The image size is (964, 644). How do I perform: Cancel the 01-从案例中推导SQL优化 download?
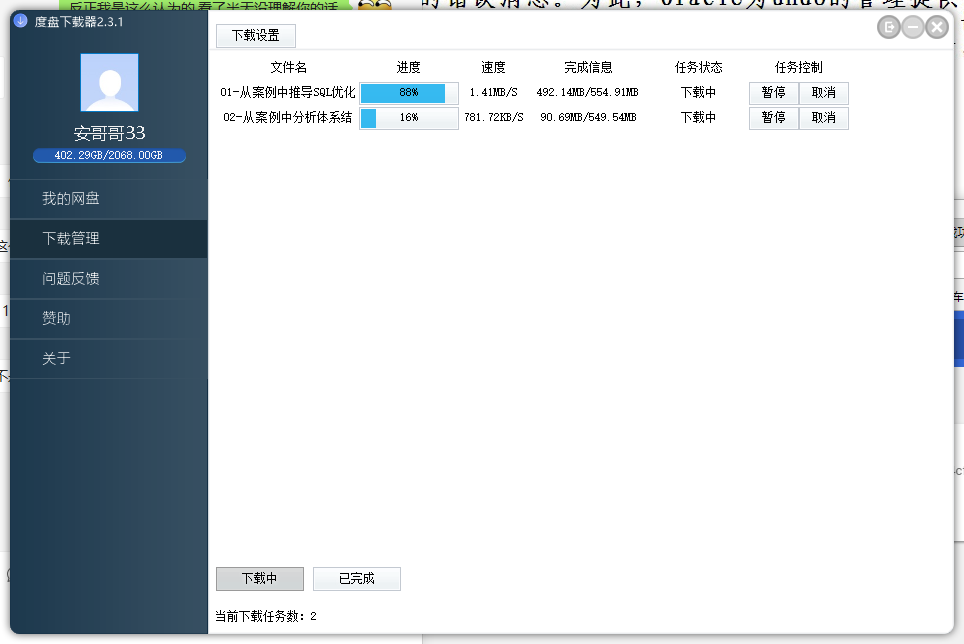[x=824, y=93]
